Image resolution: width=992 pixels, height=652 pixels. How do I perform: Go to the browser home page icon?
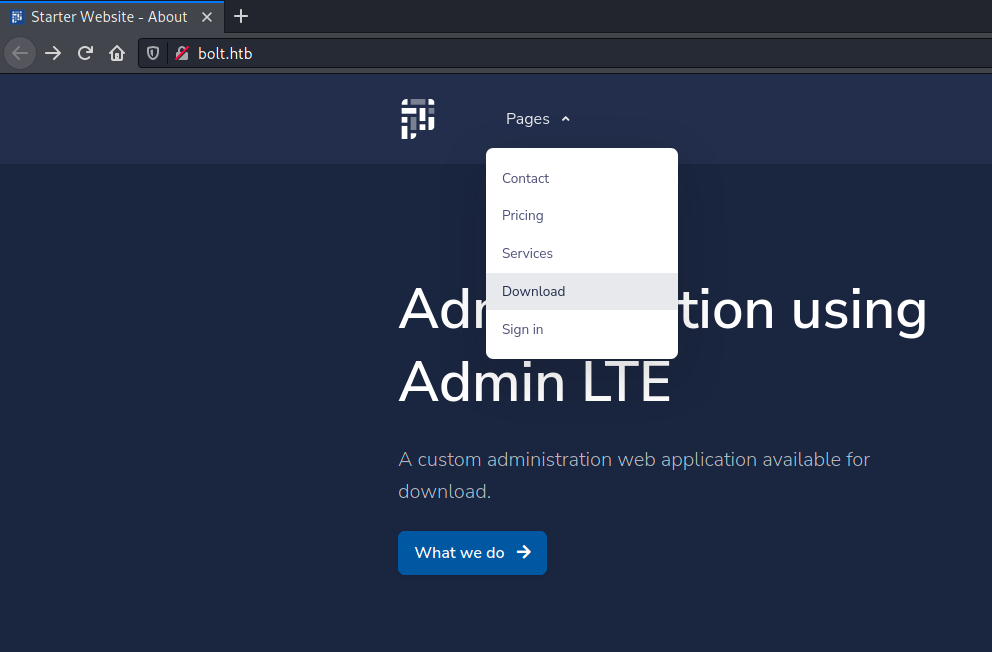point(116,54)
